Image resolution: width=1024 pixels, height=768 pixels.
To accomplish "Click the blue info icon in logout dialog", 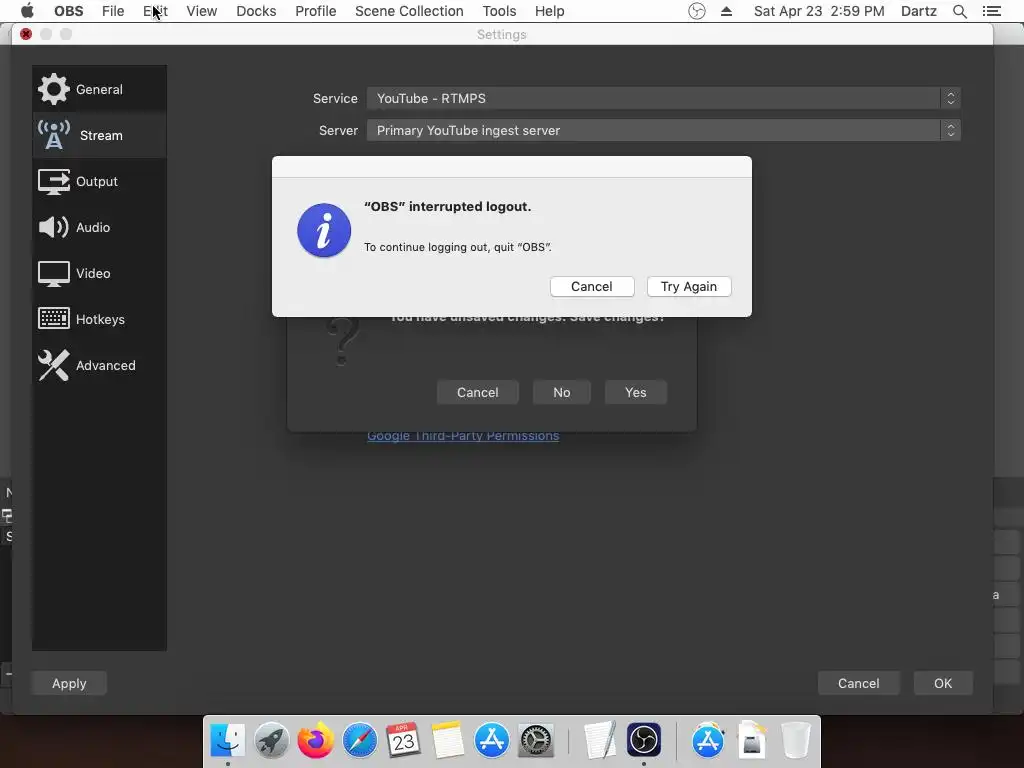I will [x=324, y=230].
